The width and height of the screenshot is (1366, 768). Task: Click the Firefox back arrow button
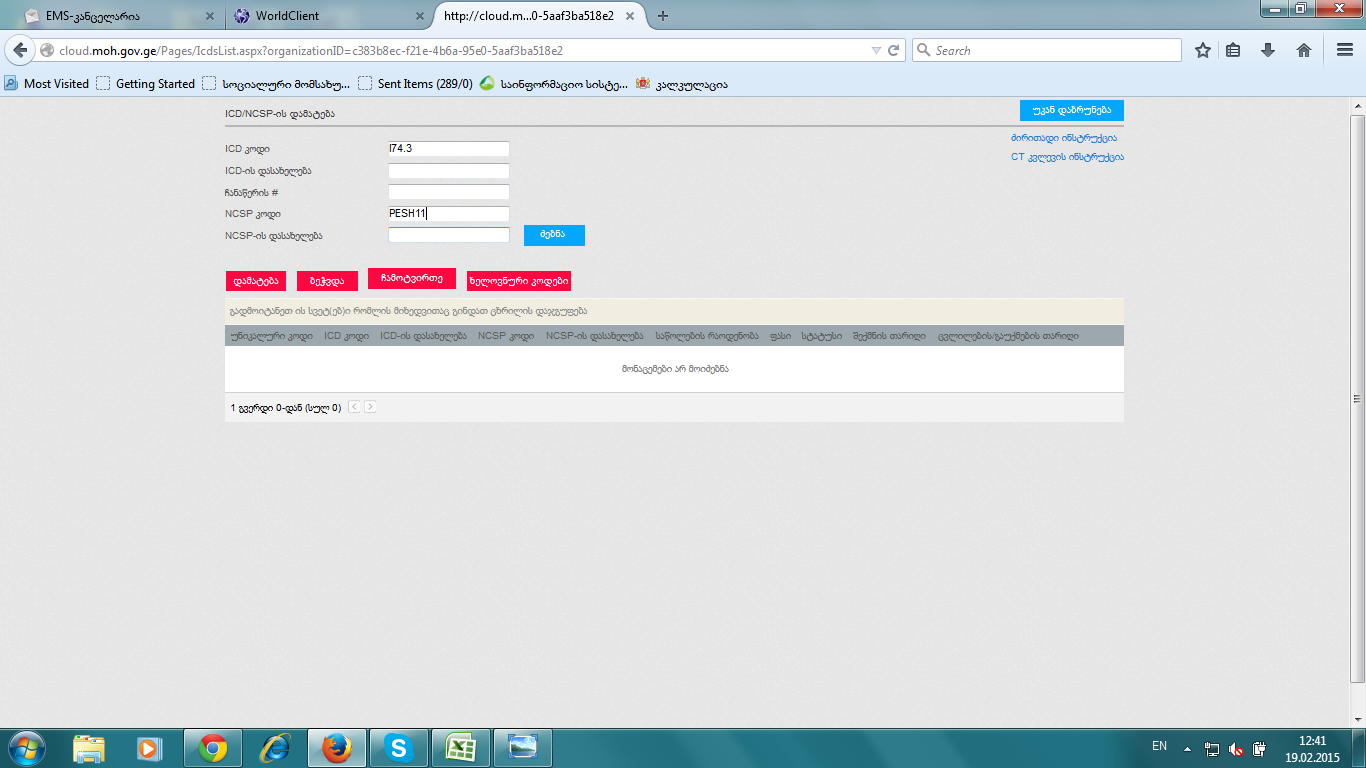(x=20, y=50)
